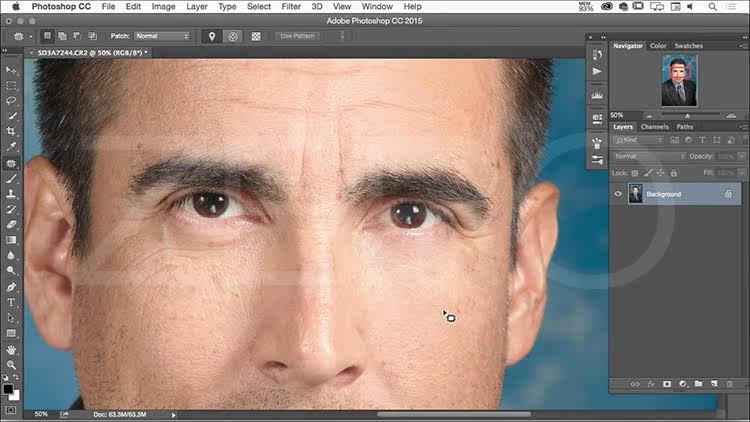Select the Brush tool
Viewport: 750px width, 422px height.
11,178
